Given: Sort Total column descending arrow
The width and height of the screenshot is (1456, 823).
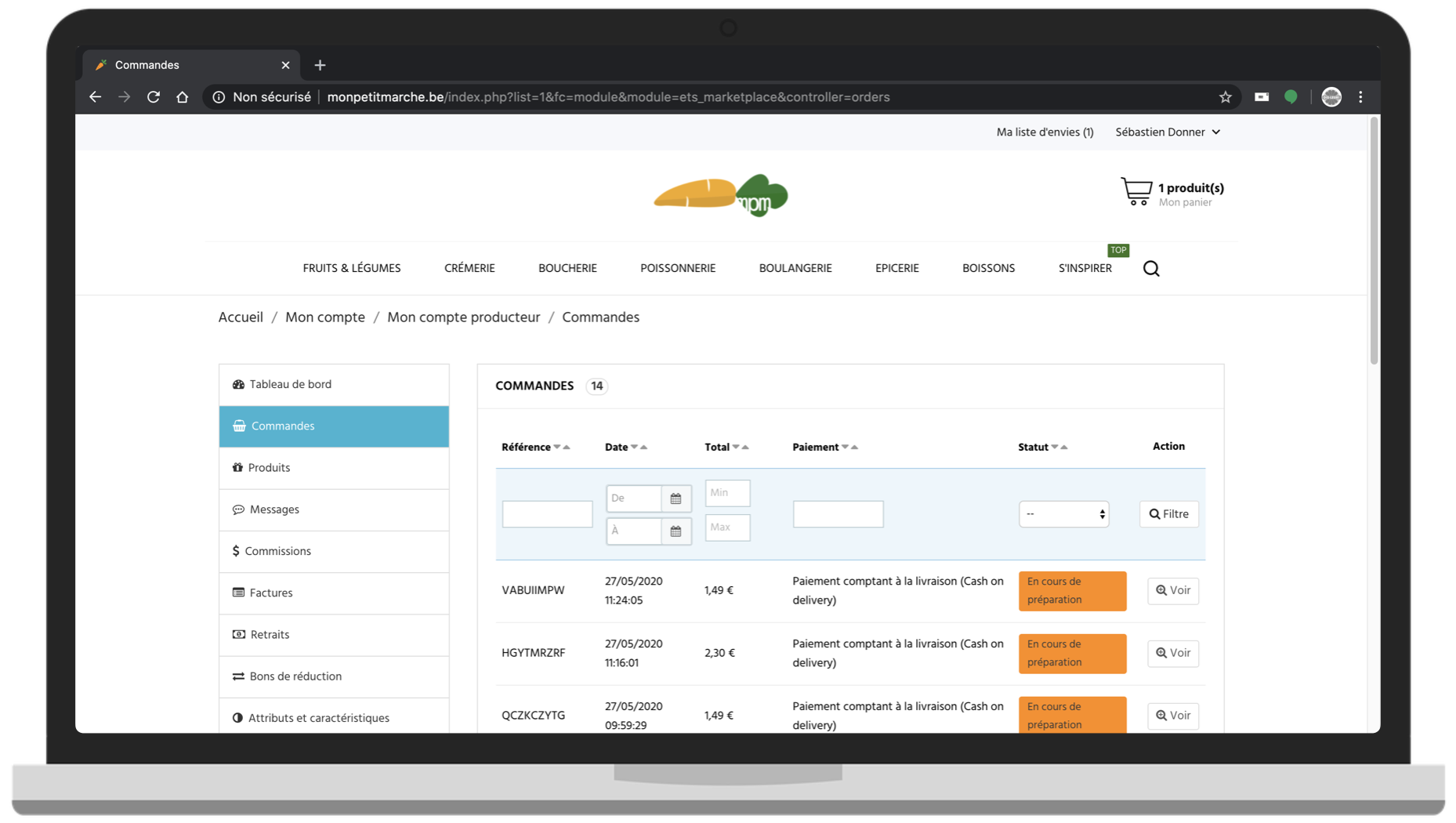Looking at the screenshot, I should [x=736, y=448].
